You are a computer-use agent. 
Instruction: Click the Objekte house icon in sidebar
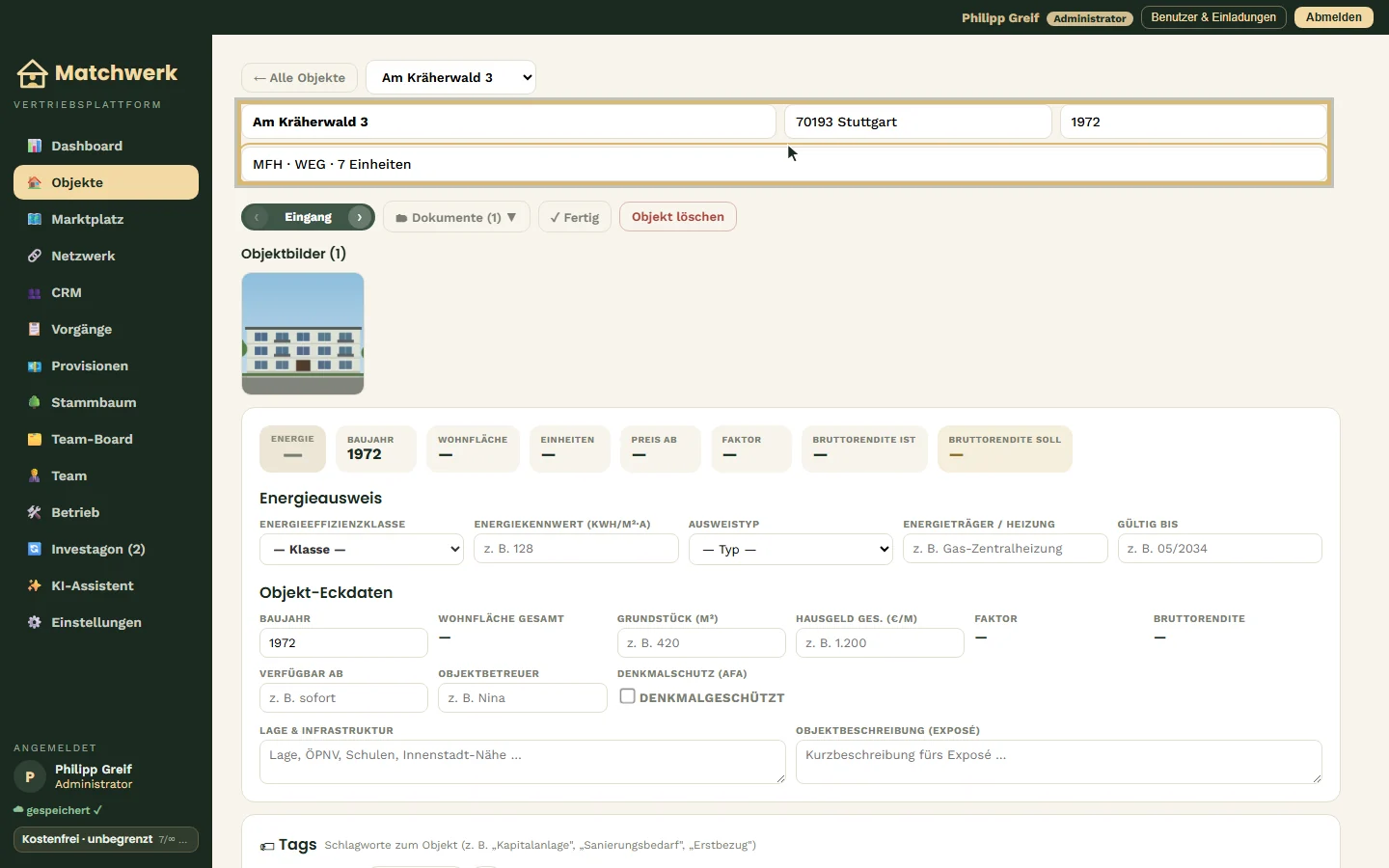click(x=35, y=182)
